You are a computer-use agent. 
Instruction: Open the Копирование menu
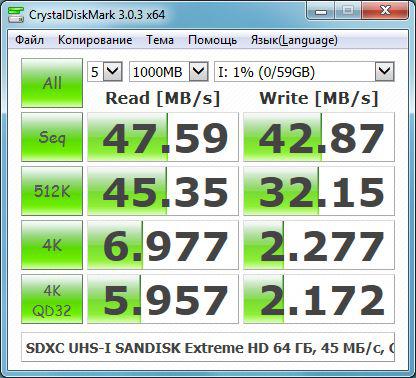pos(95,40)
